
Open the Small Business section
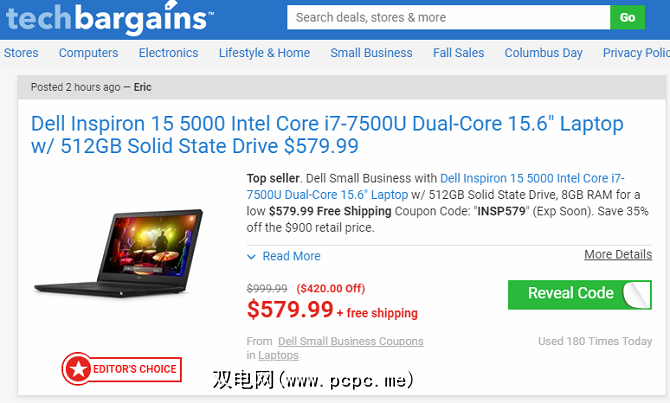(x=371, y=53)
